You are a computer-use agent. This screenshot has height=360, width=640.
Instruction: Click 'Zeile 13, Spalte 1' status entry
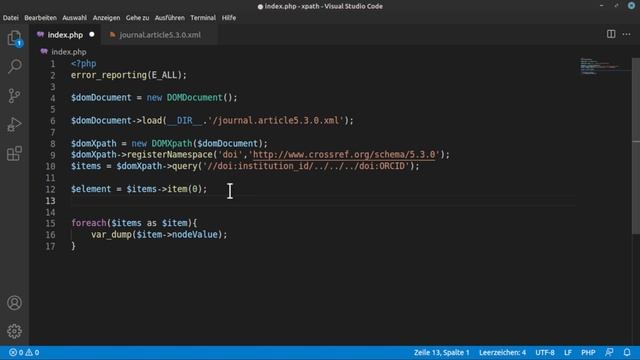coord(441,352)
